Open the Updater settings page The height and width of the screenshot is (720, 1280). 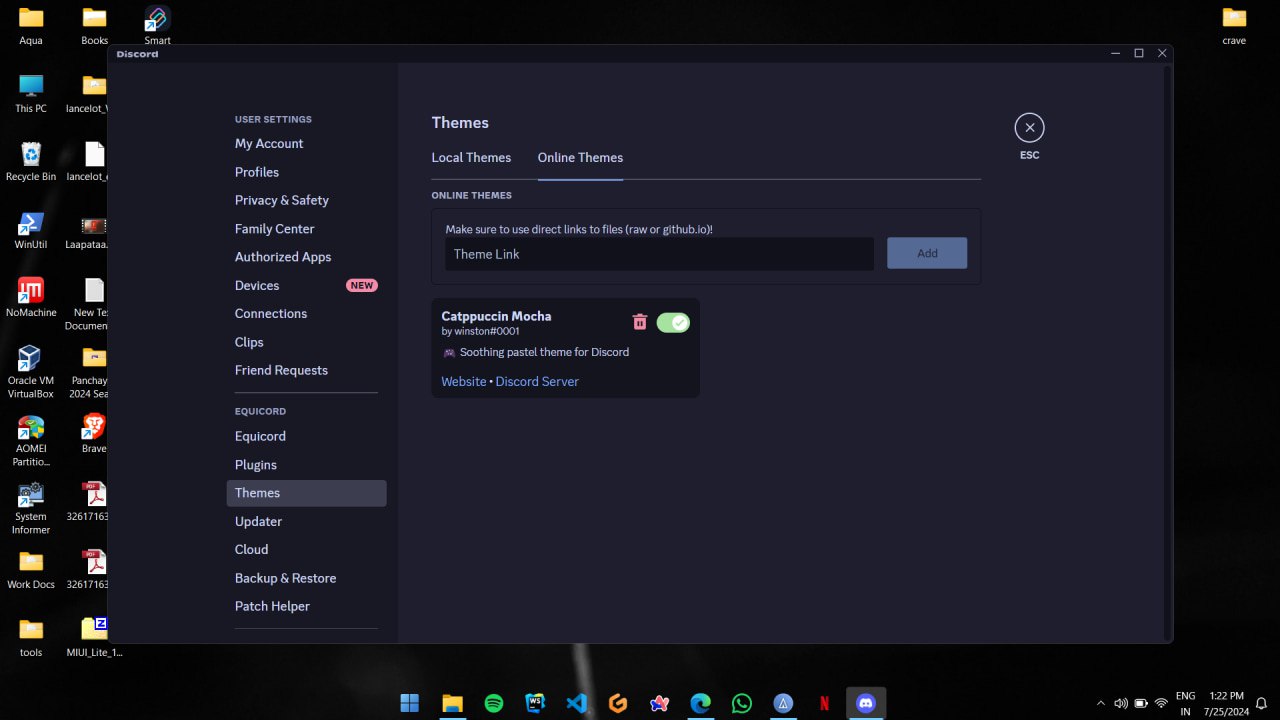306,521
